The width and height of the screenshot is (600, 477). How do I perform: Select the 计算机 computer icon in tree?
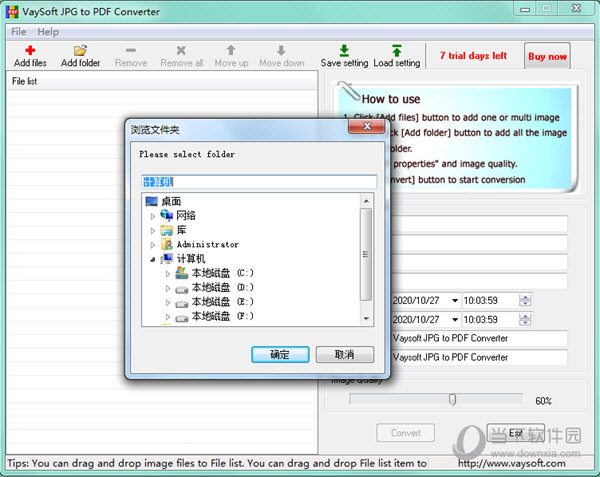coord(166,259)
